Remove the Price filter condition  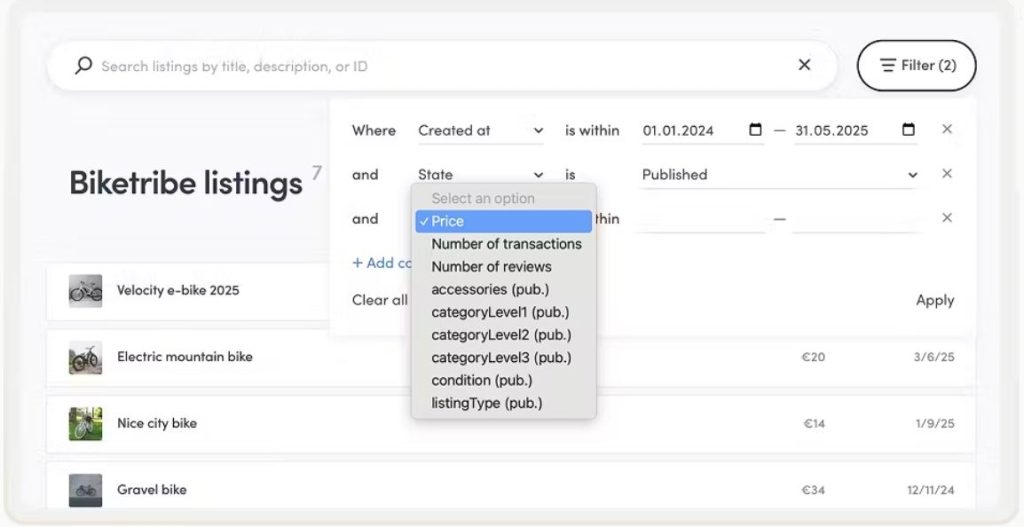[x=947, y=217]
